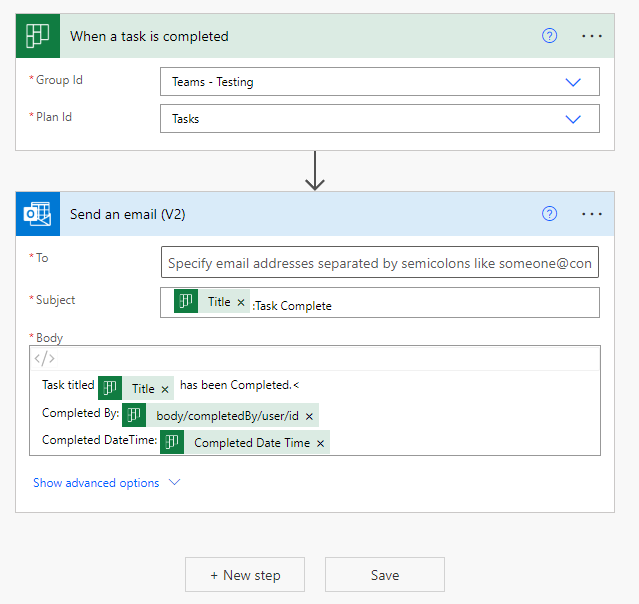Screen dimensions: 639x604
Task: Click the To email address field
Action: click(x=380, y=262)
